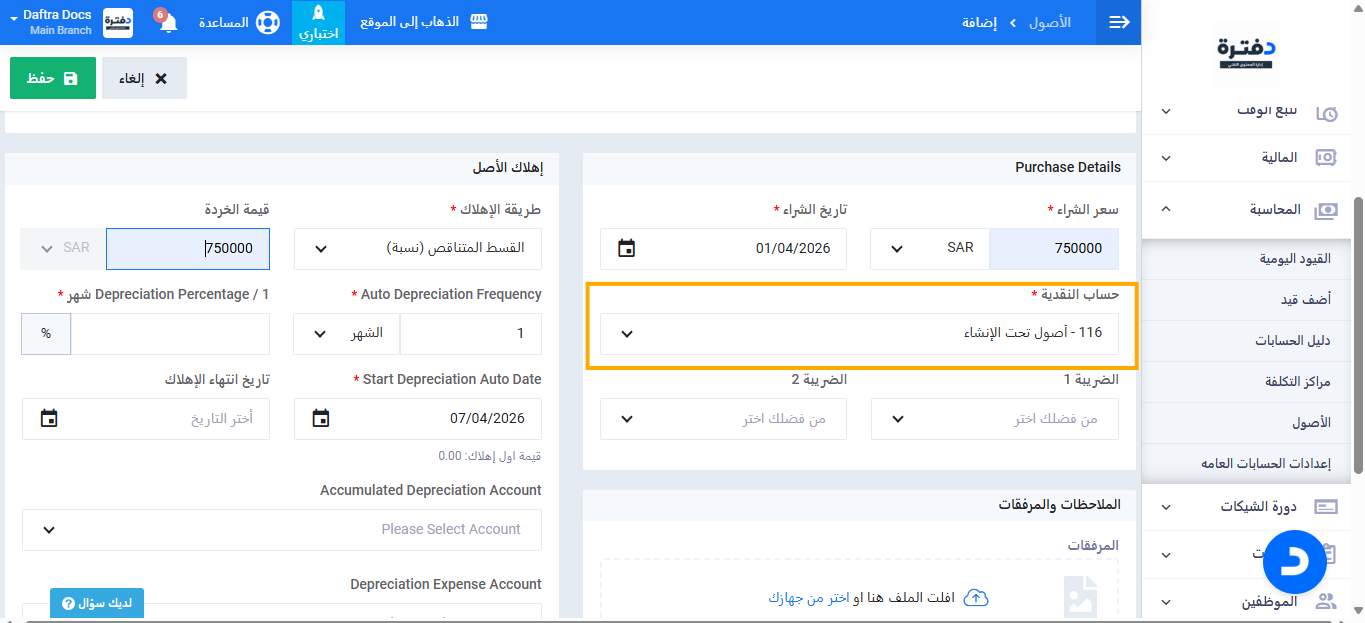Click the Help lifebuoy icon (المساعدة)
This screenshot has height=623, width=1365.
[x=267, y=22]
